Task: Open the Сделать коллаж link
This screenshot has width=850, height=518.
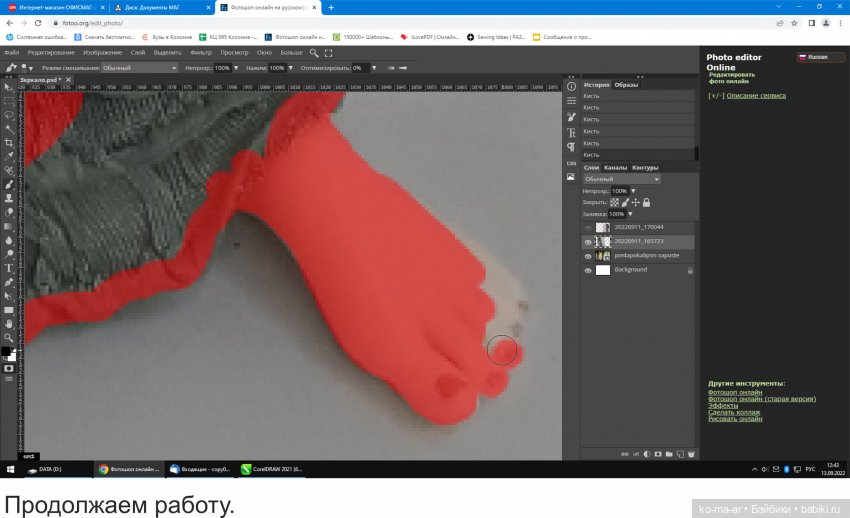Action: pyautogui.click(x=734, y=412)
